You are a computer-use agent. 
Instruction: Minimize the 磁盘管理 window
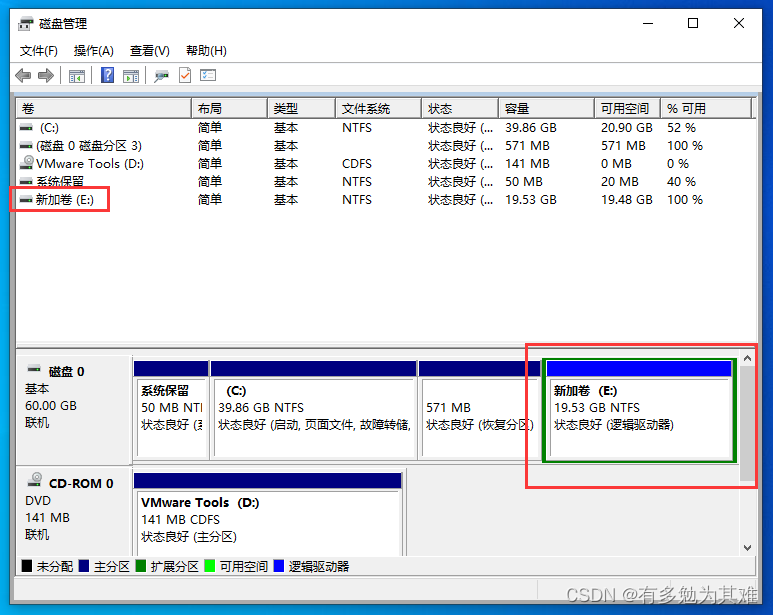click(648, 23)
